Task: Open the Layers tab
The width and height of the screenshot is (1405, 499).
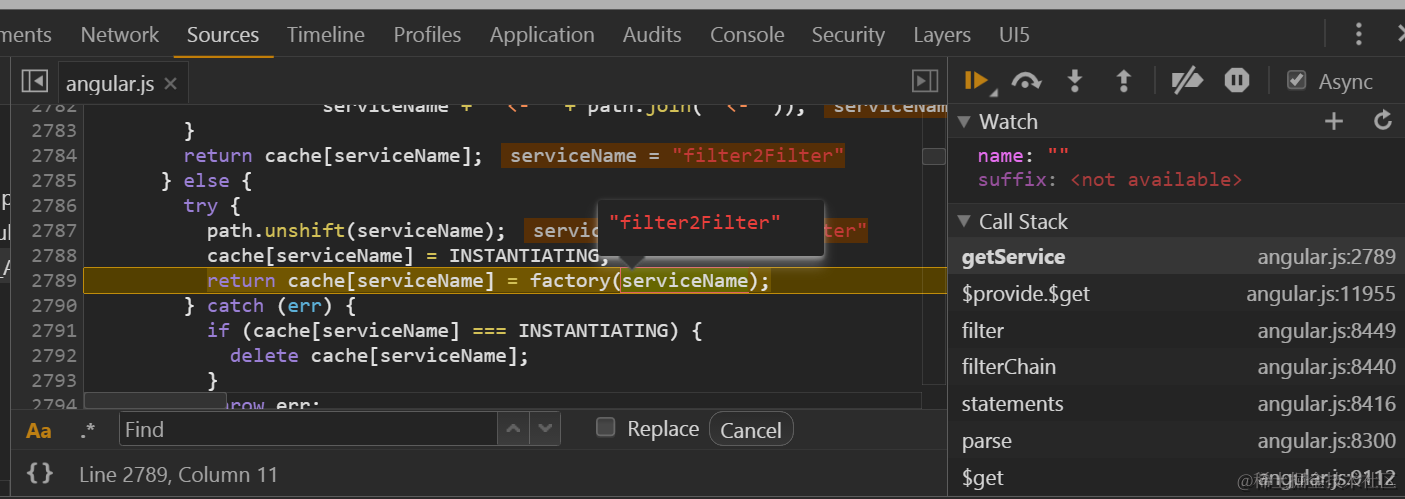Action: pyautogui.click(x=942, y=35)
